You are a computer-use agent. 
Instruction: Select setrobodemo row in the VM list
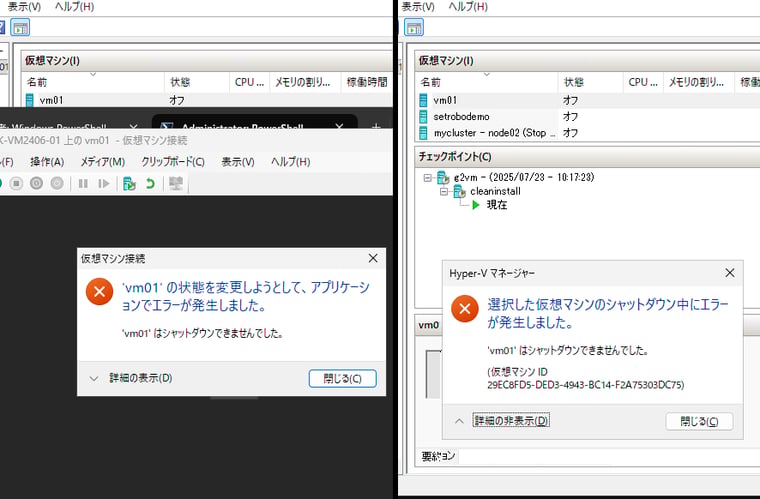pyautogui.click(x=587, y=116)
